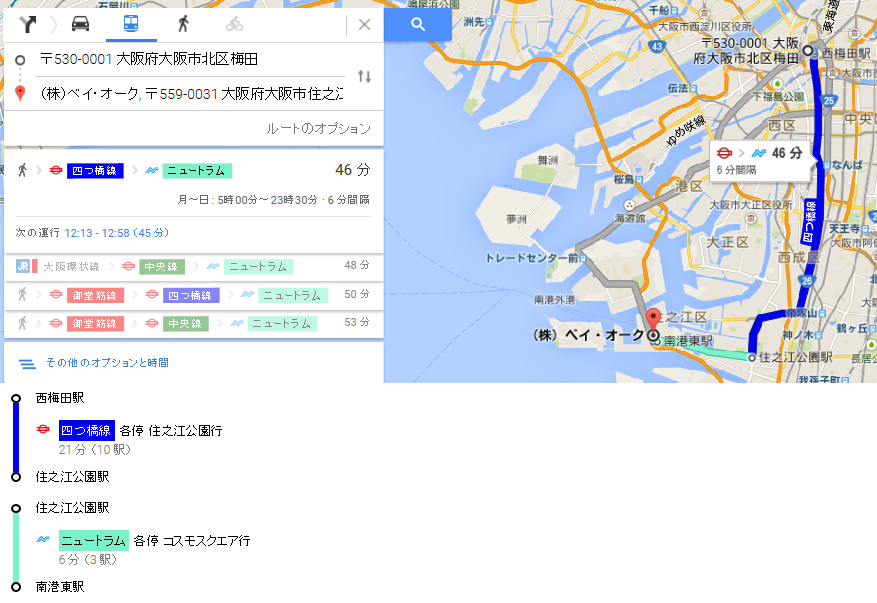Switch to driving directions car icon
The height and width of the screenshot is (603, 877).
coord(81,23)
